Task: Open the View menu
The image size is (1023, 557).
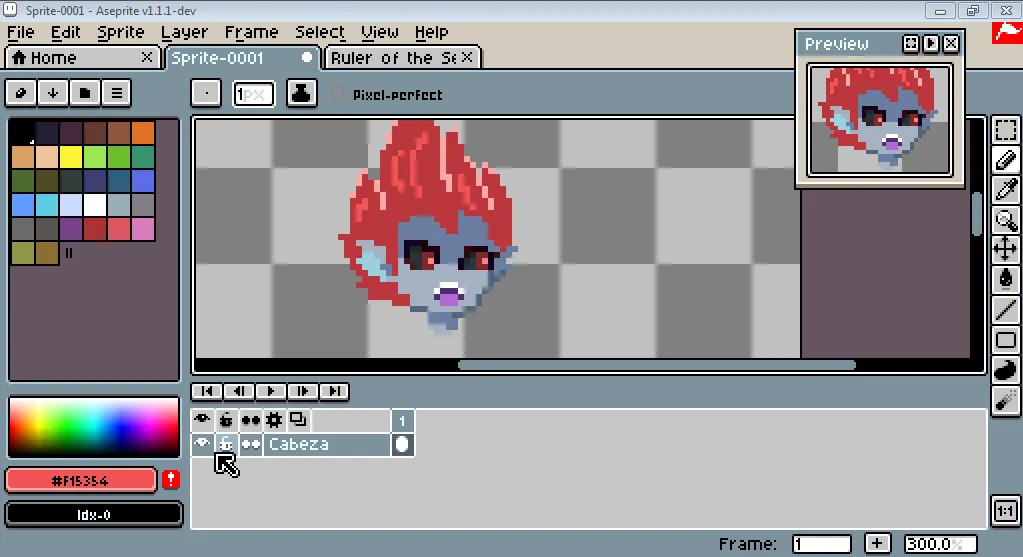Action: pyautogui.click(x=380, y=32)
